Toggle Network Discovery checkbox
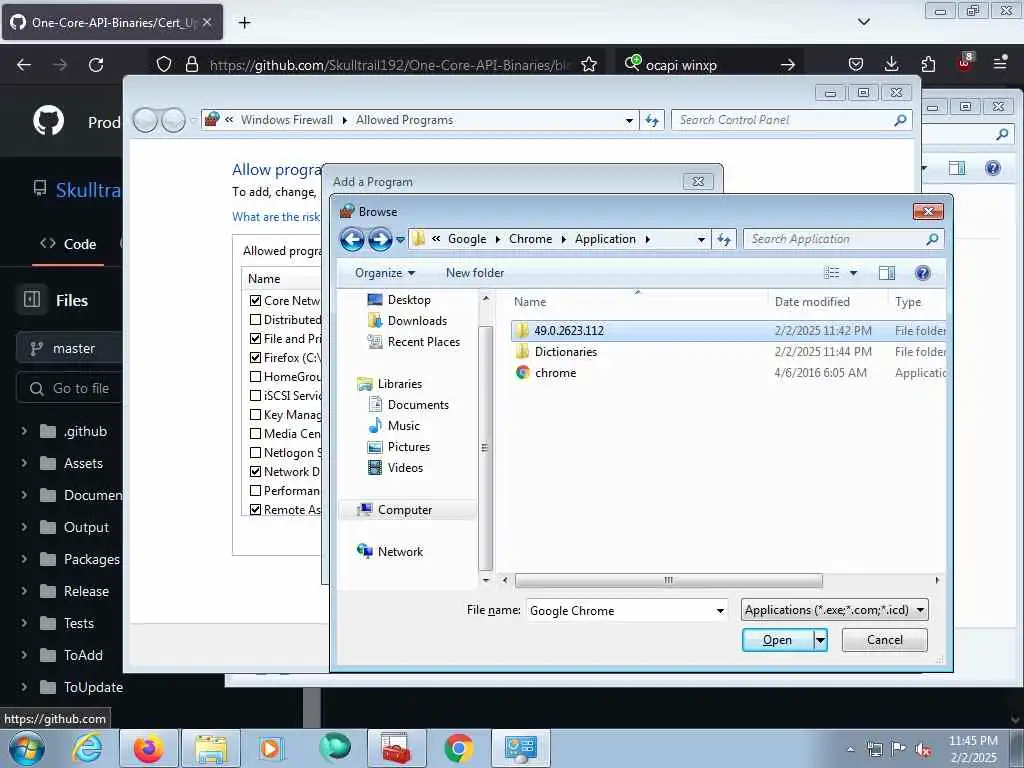Screen dimensions: 1024x768 pyautogui.click(x=255, y=472)
